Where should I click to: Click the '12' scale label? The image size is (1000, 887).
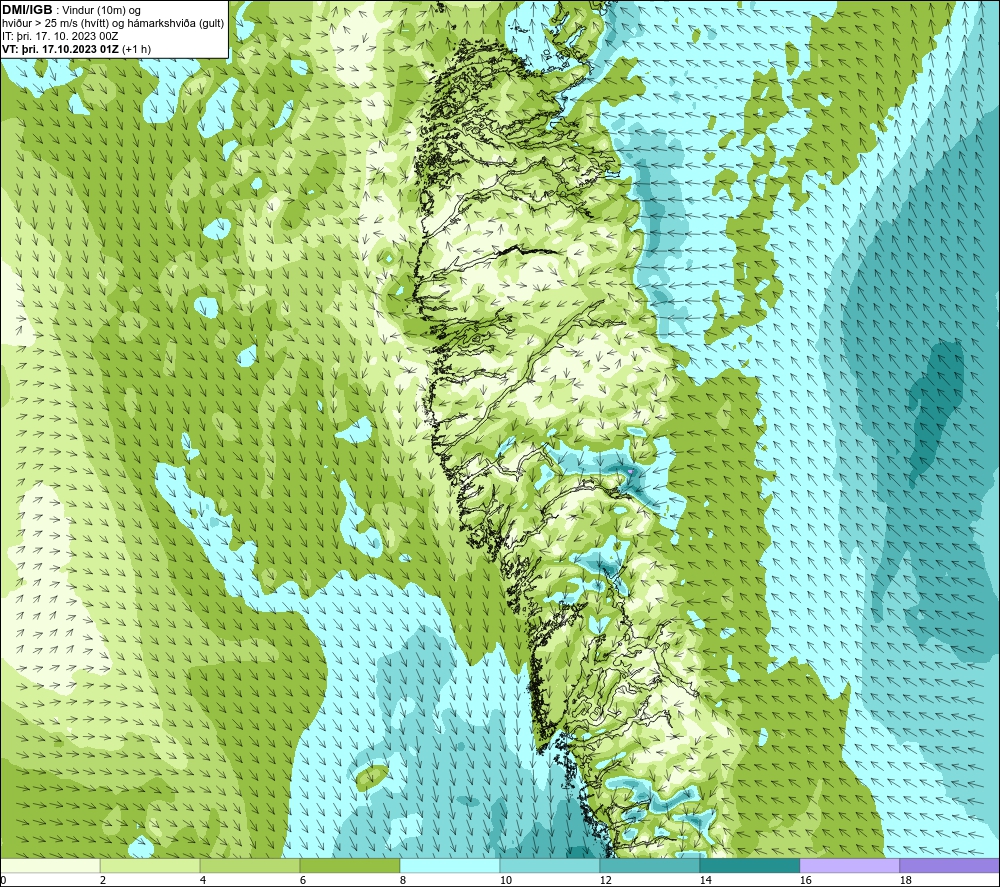[605, 881]
